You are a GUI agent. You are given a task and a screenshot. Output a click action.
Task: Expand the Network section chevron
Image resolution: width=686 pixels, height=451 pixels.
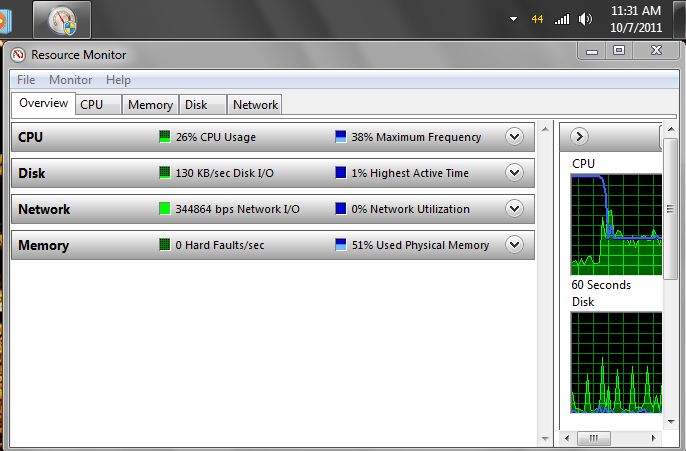tap(514, 209)
